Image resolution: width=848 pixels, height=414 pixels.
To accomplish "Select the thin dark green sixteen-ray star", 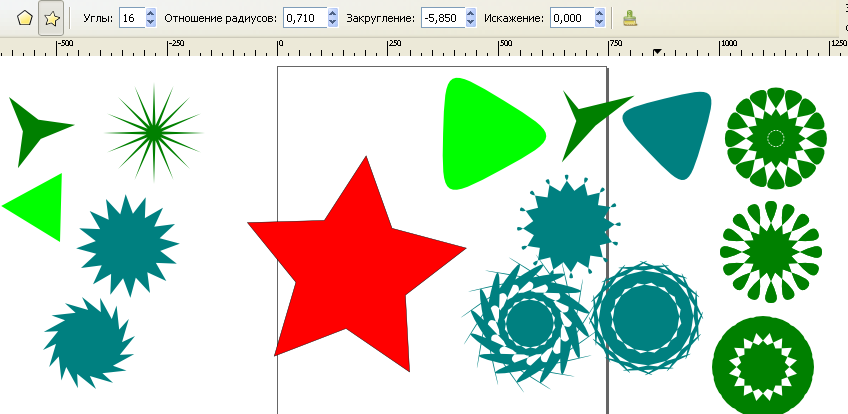I will [x=154, y=132].
